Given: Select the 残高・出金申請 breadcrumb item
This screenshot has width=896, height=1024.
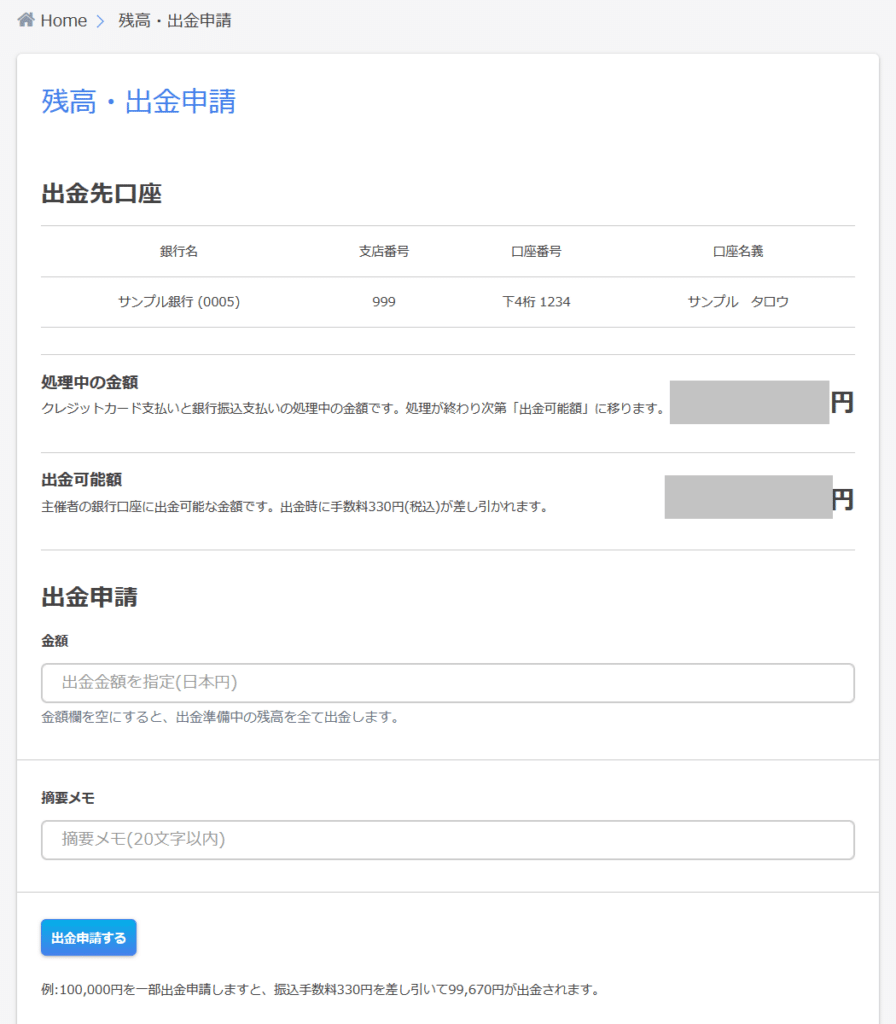Looking at the screenshot, I should [x=174, y=21].
